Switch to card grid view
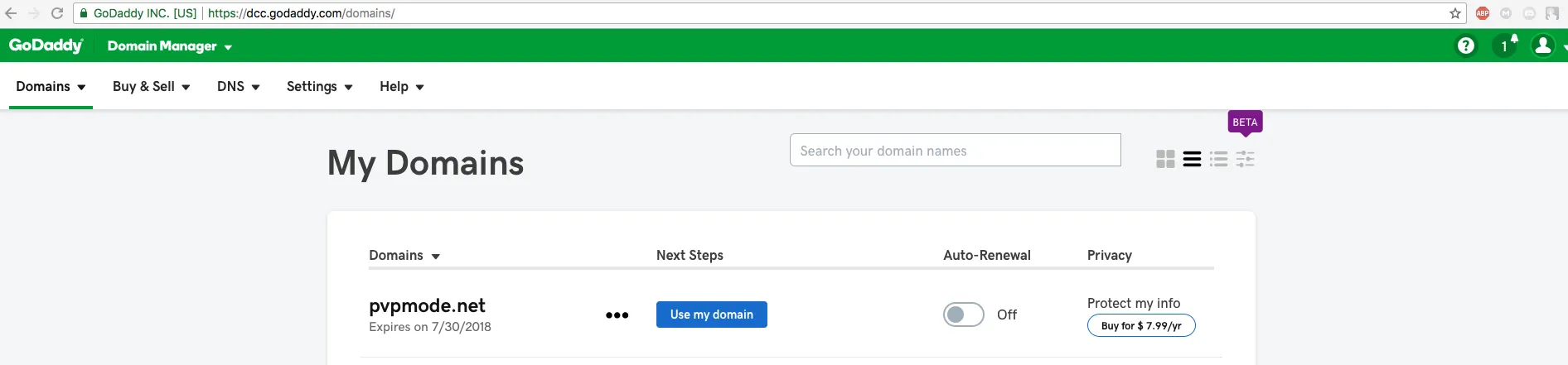 pos(1165,159)
